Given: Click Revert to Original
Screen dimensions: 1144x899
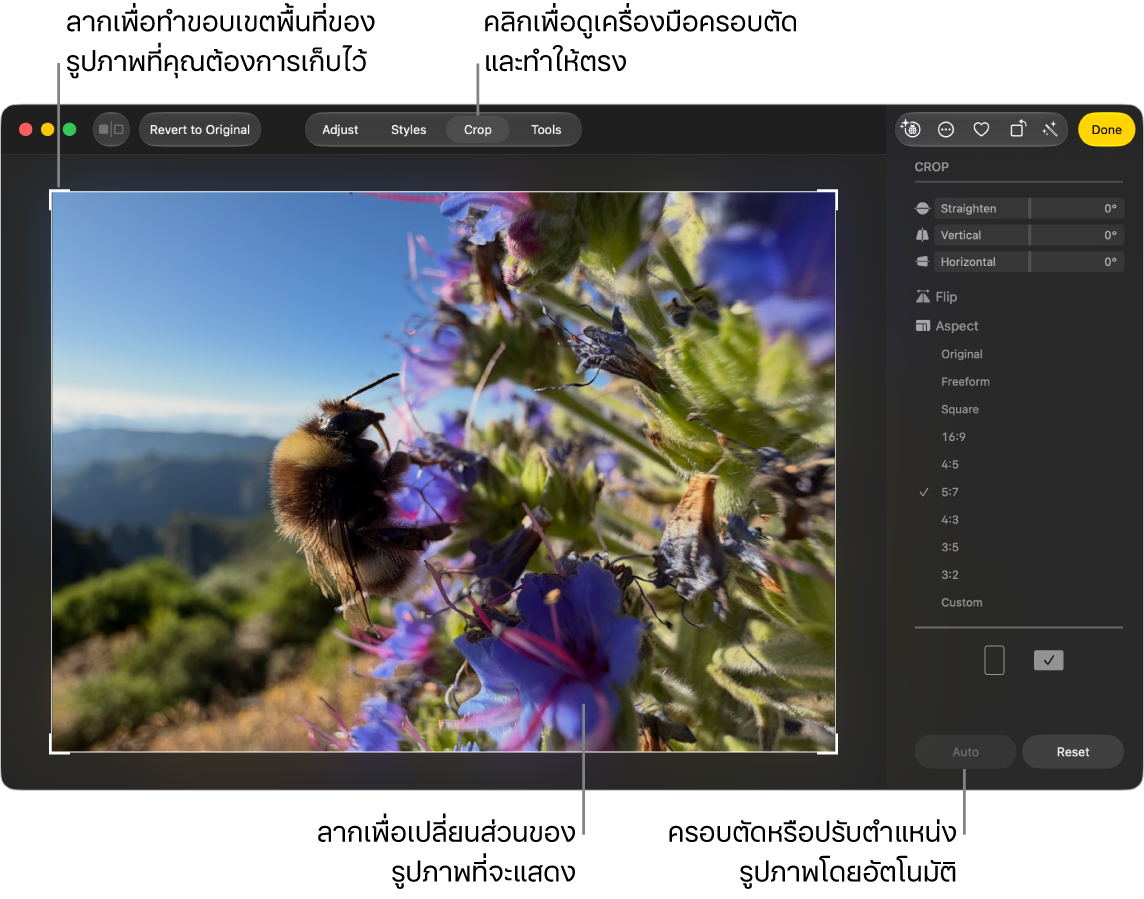Looking at the screenshot, I should click(200, 130).
